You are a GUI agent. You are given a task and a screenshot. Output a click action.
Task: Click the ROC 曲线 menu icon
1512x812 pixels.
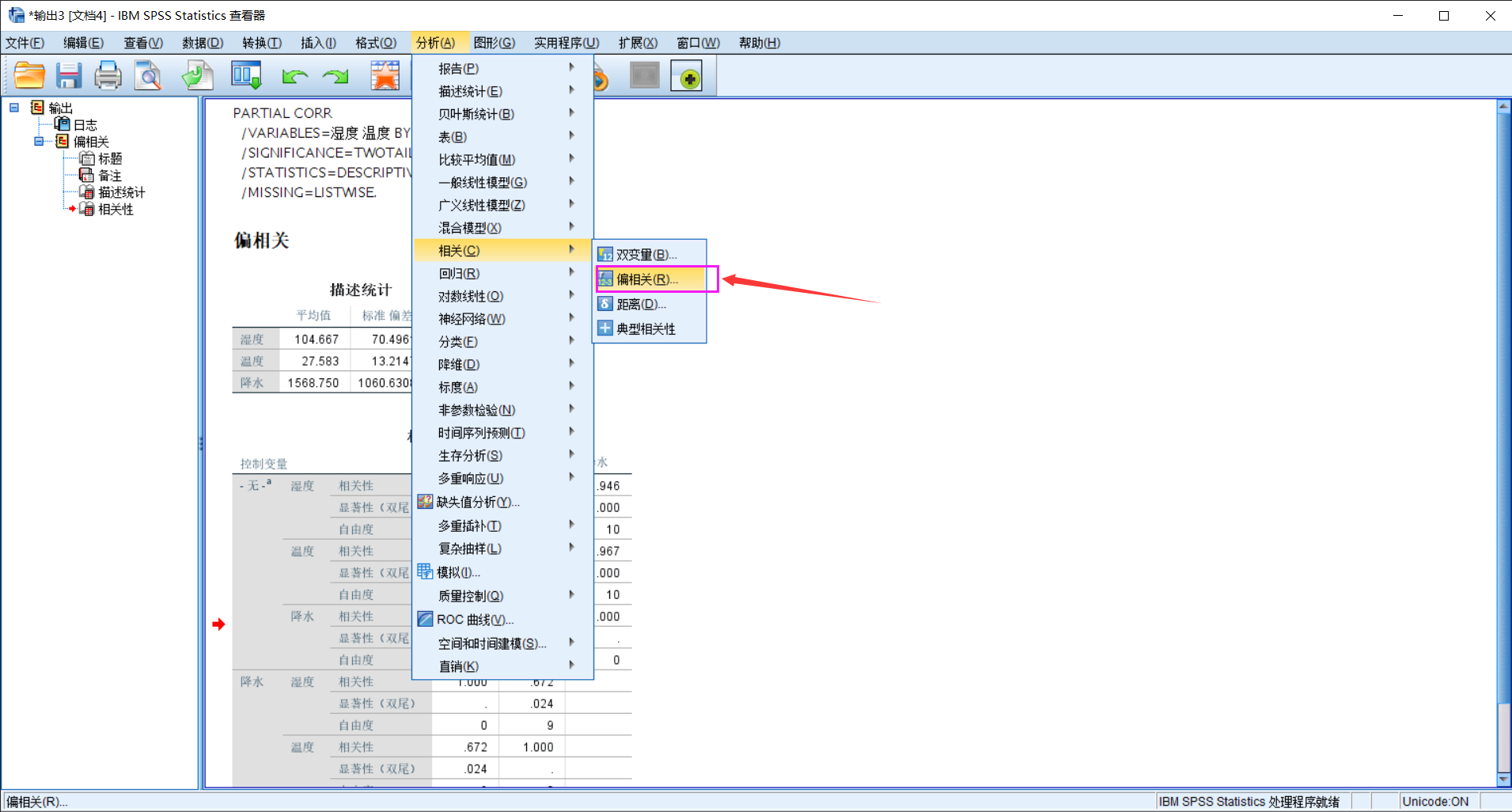click(425, 619)
